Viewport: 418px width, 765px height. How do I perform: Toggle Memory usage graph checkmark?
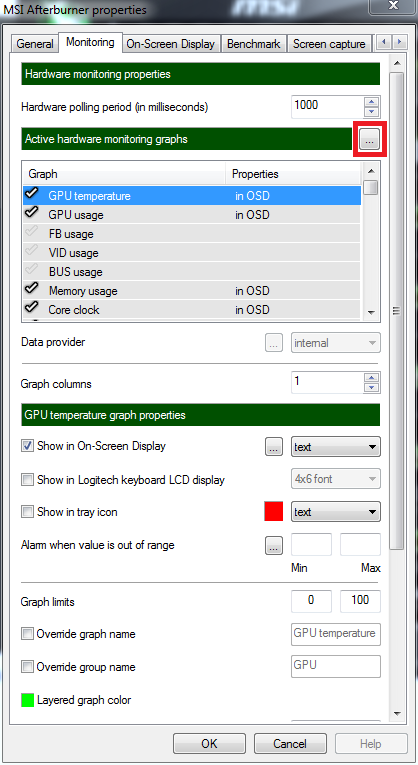pyautogui.click(x=32, y=290)
